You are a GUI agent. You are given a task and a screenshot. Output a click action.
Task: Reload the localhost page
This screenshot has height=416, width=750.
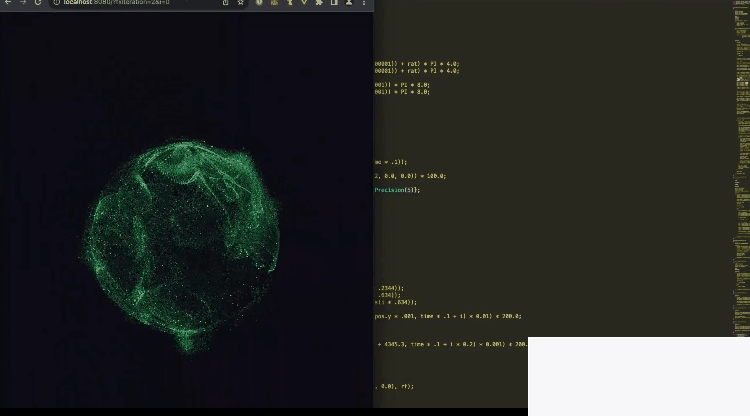point(38,3)
